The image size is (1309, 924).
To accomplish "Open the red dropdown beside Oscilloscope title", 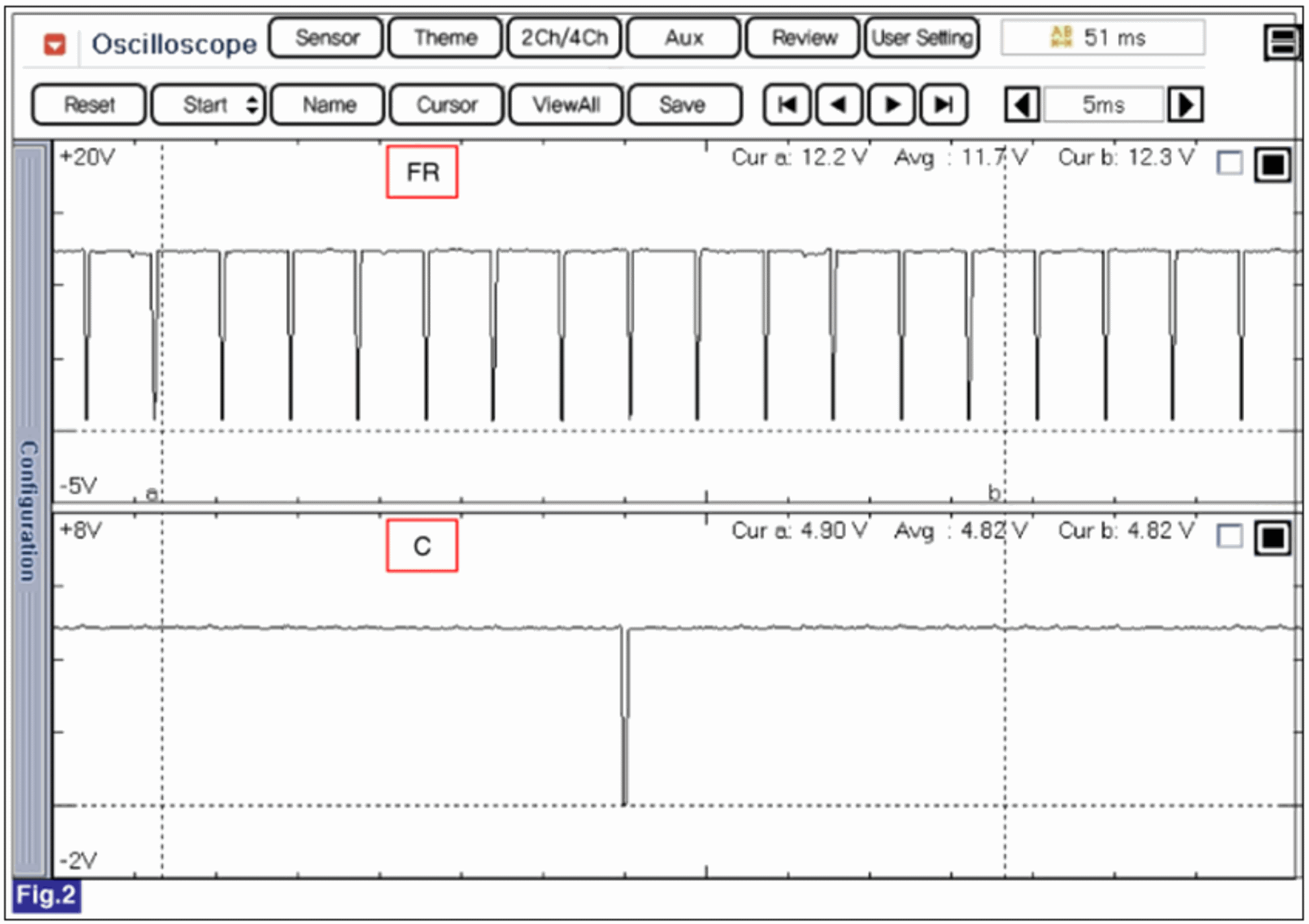I will 55,45.
